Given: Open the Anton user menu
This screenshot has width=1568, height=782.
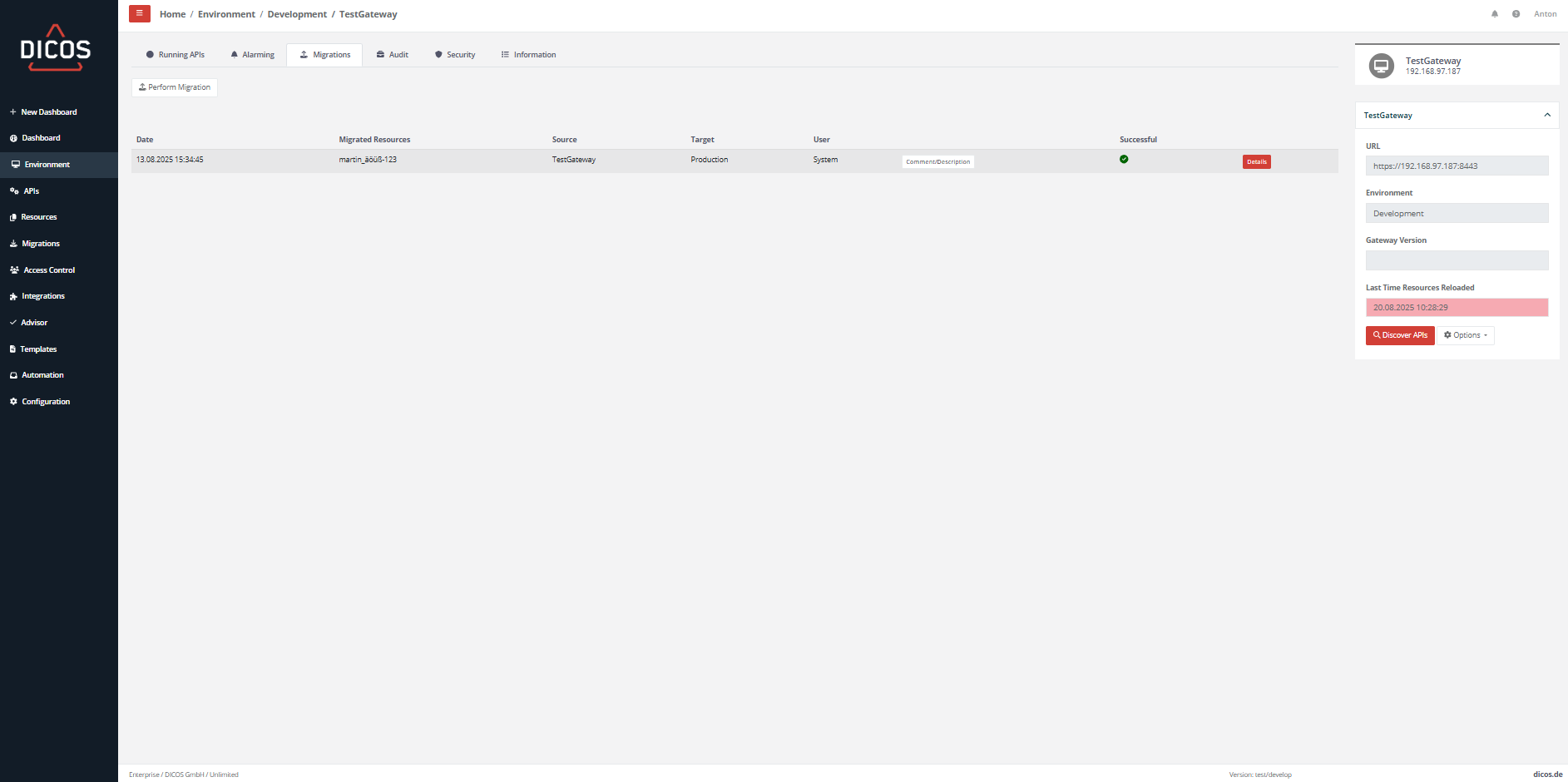Looking at the screenshot, I should pyautogui.click(x=1545, y=14).
